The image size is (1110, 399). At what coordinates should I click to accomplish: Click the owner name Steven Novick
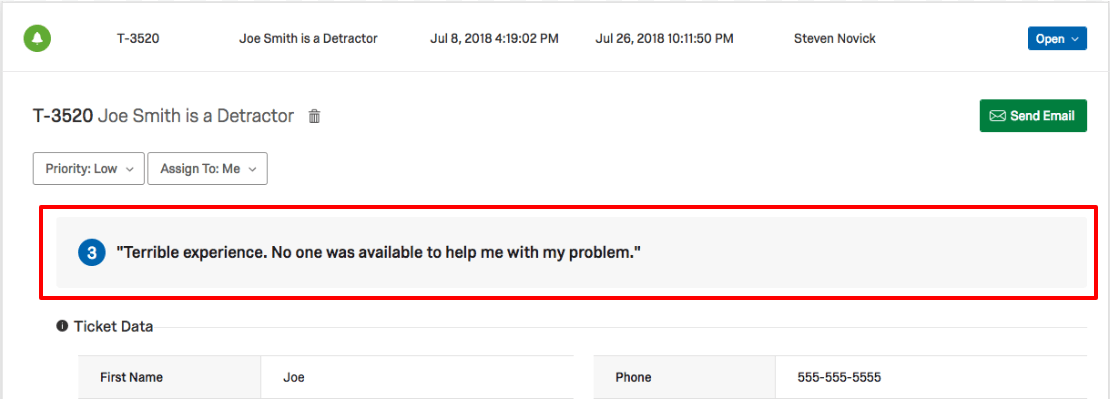tap(835, 38)
